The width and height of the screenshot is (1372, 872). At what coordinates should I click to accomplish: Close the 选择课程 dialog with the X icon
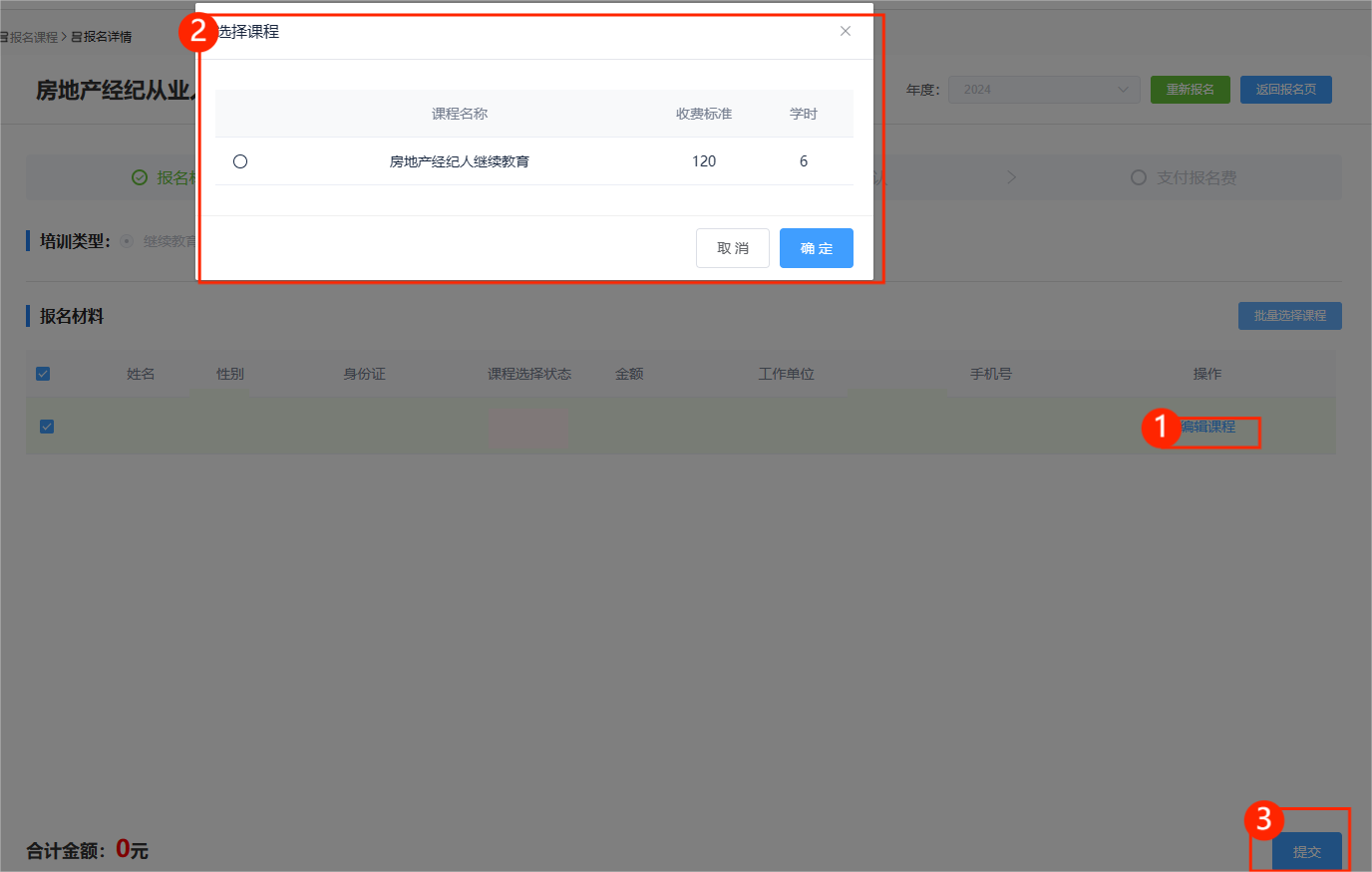tap(845, 31)
